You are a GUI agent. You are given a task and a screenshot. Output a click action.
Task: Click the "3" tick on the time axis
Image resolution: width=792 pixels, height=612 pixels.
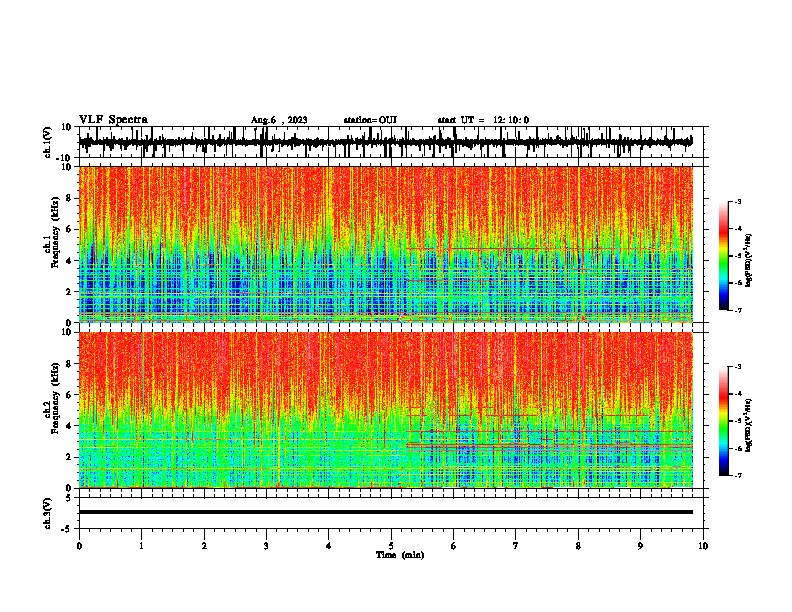[266, 546]
